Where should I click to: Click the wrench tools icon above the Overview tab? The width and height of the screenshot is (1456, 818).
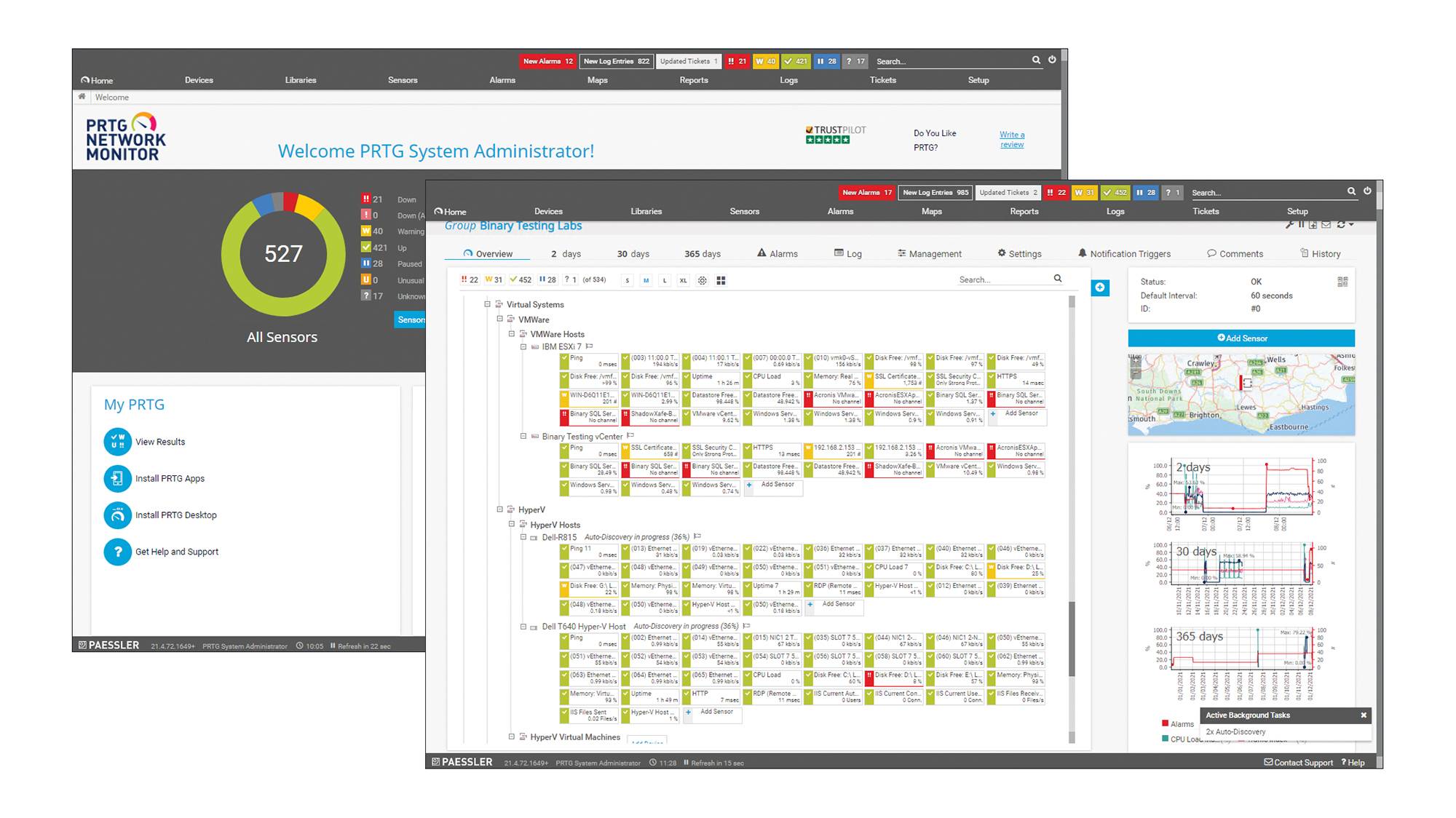[x=1290, y=223]
